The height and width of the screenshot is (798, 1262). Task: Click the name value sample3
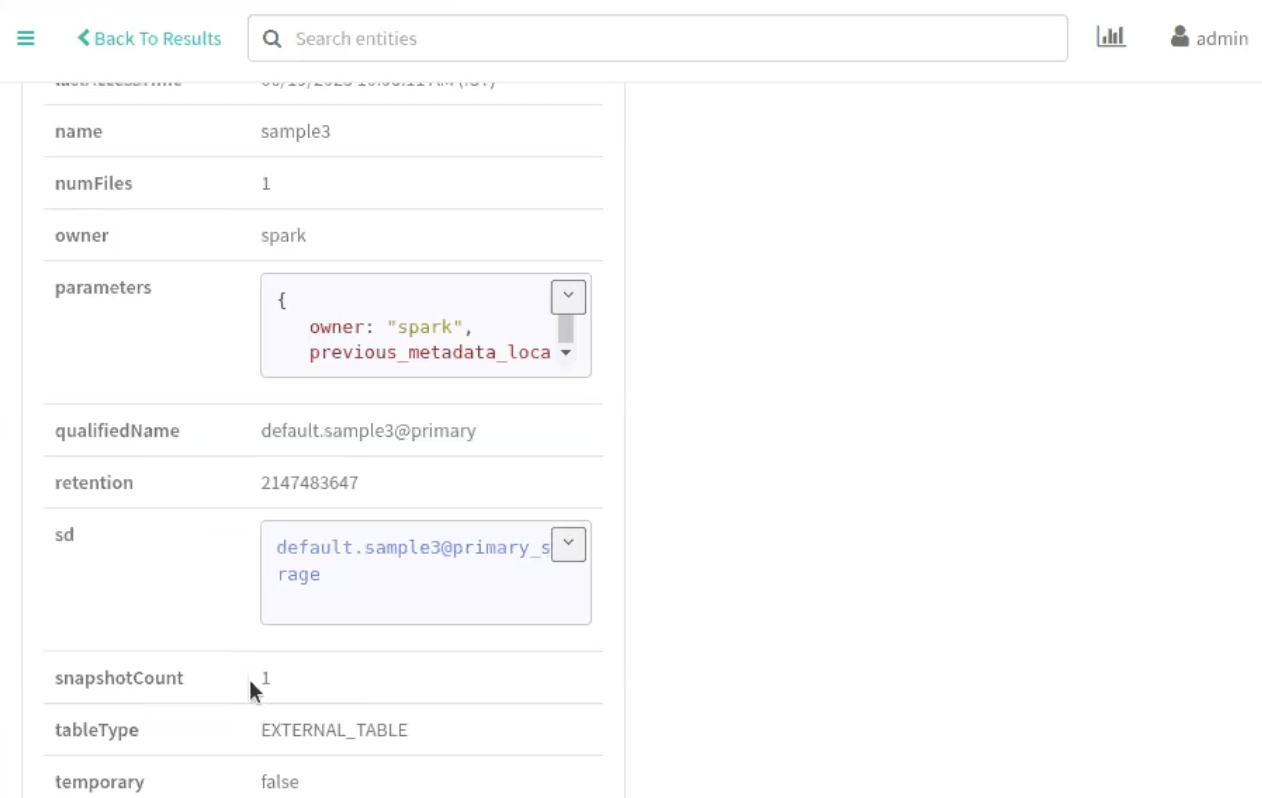click(295, 131)
